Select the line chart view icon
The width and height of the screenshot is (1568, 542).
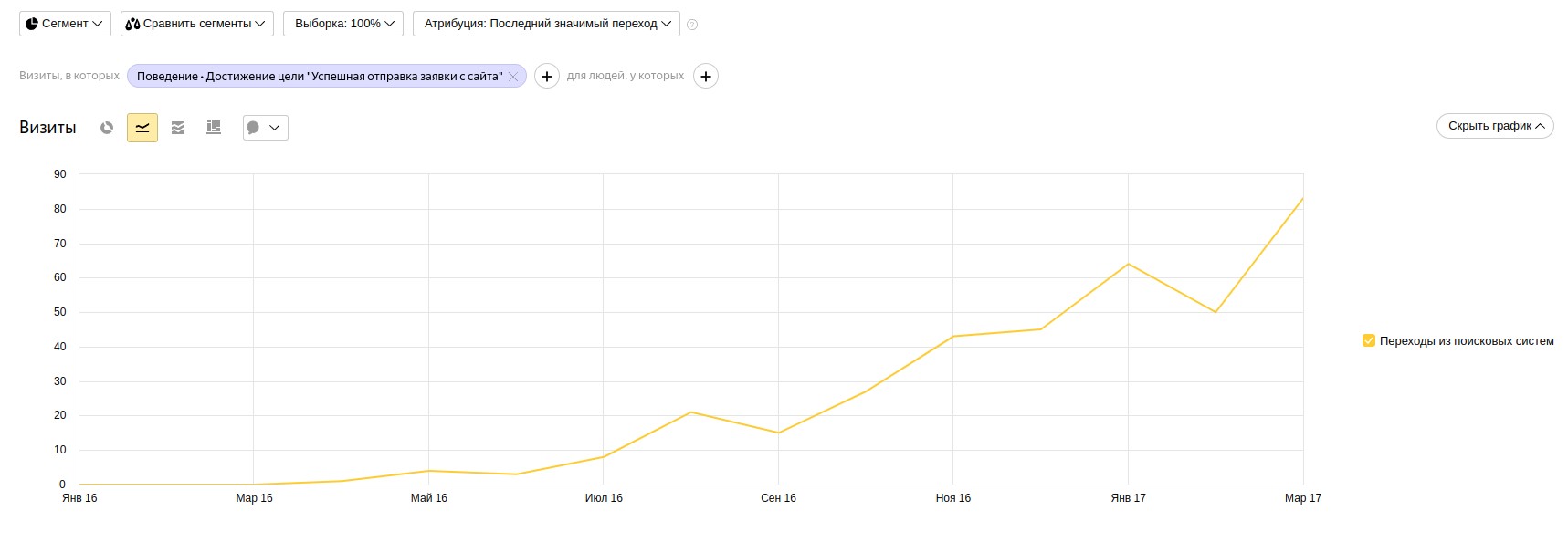(142, 128)
